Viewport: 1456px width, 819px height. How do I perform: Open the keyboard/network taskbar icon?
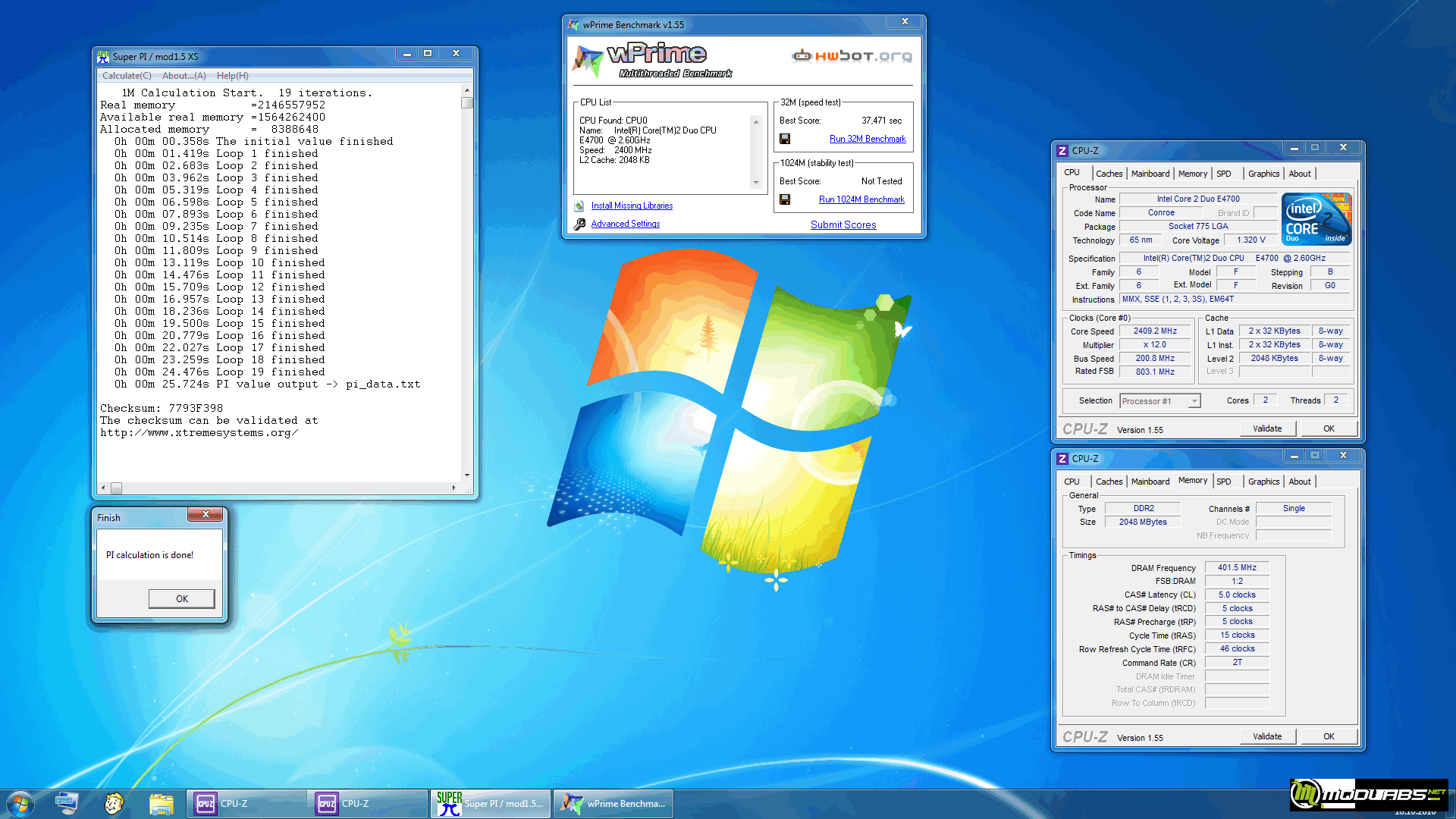pos(67,803)
